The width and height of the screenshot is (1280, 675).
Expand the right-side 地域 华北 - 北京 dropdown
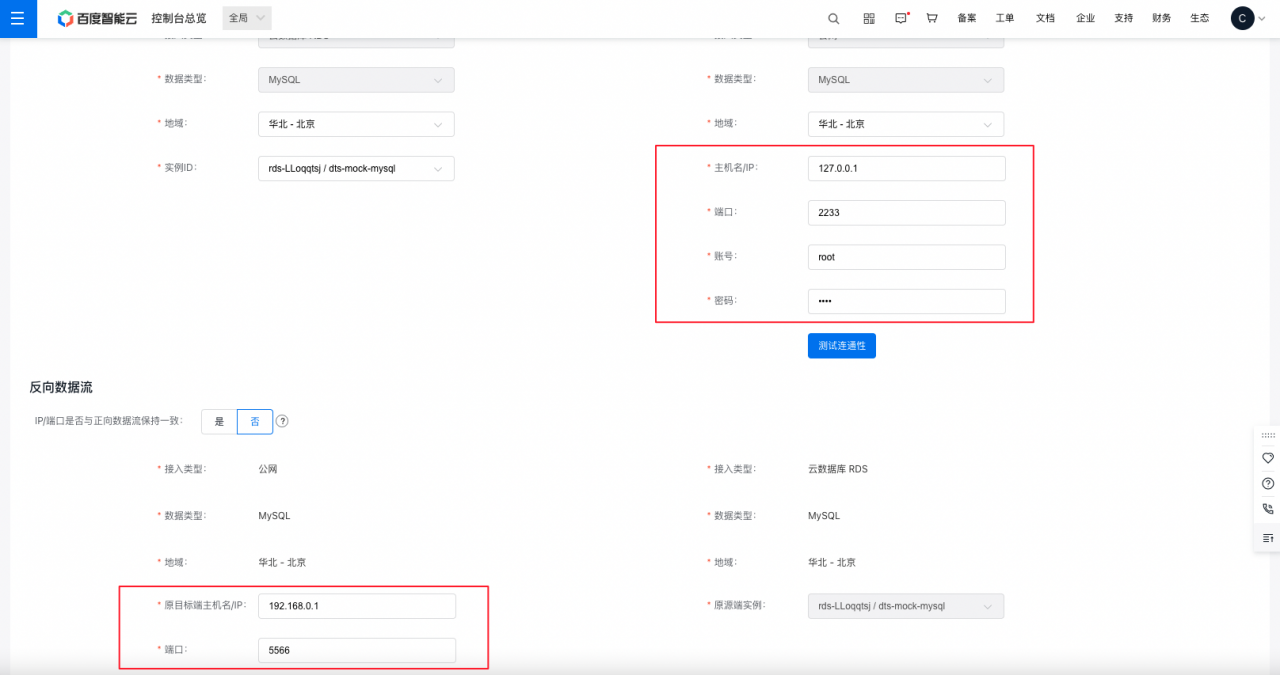coord(905,124)
